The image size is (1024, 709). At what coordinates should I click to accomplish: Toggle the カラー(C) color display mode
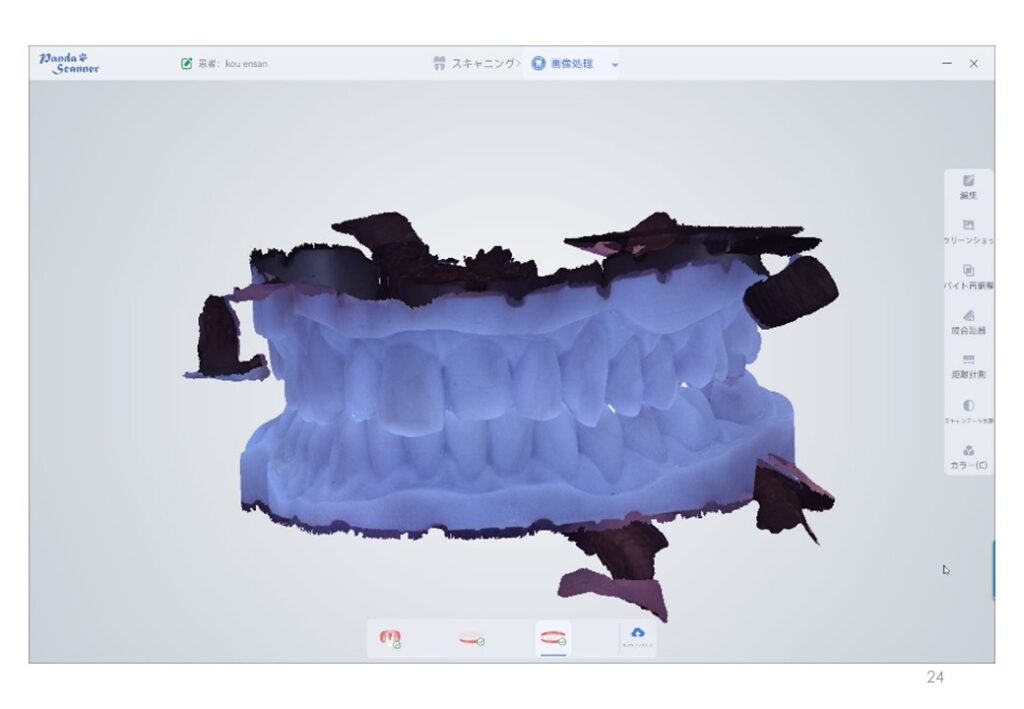tap(968, 456)
